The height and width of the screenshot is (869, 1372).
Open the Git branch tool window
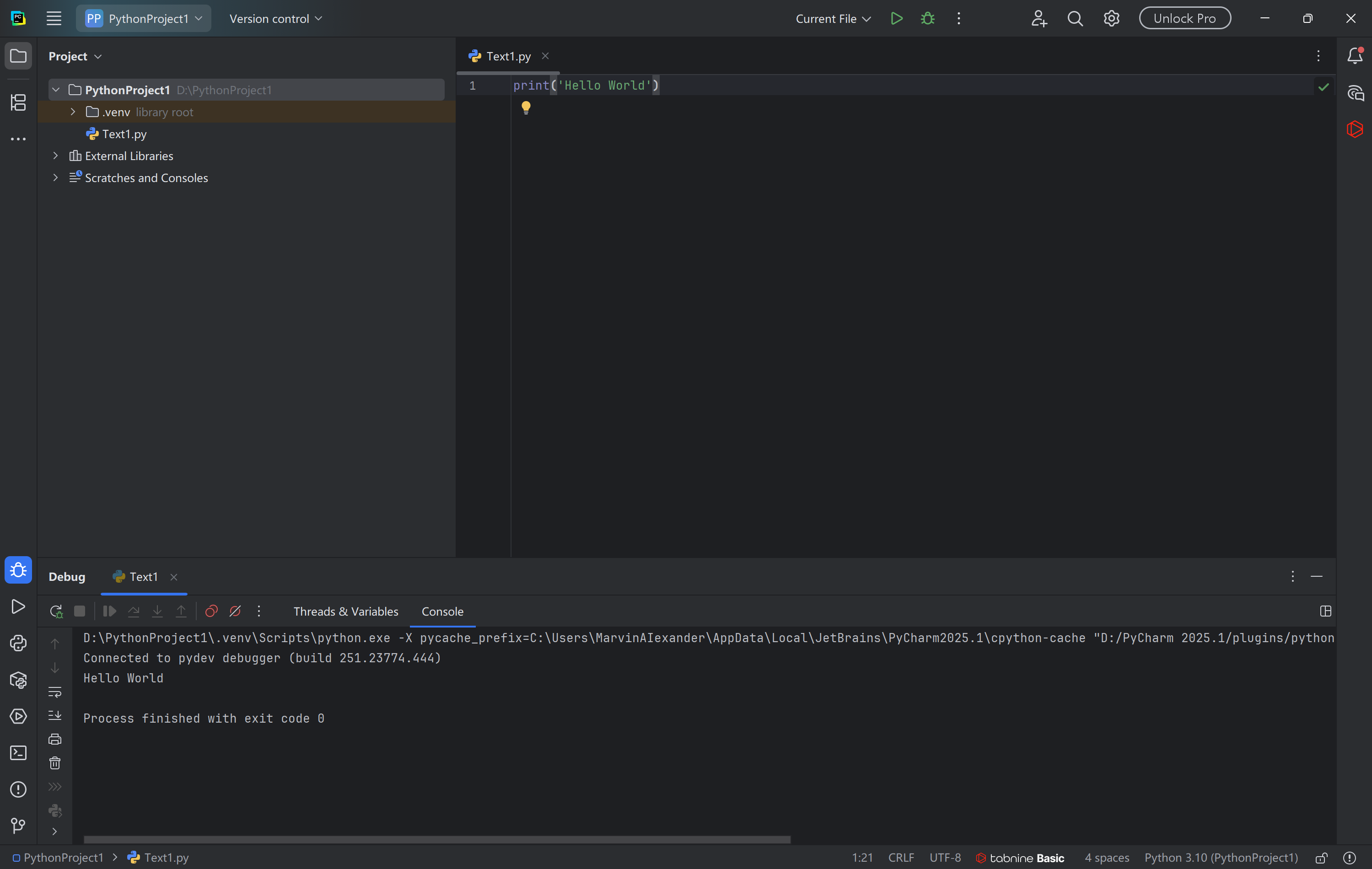[x=18, y=825]
